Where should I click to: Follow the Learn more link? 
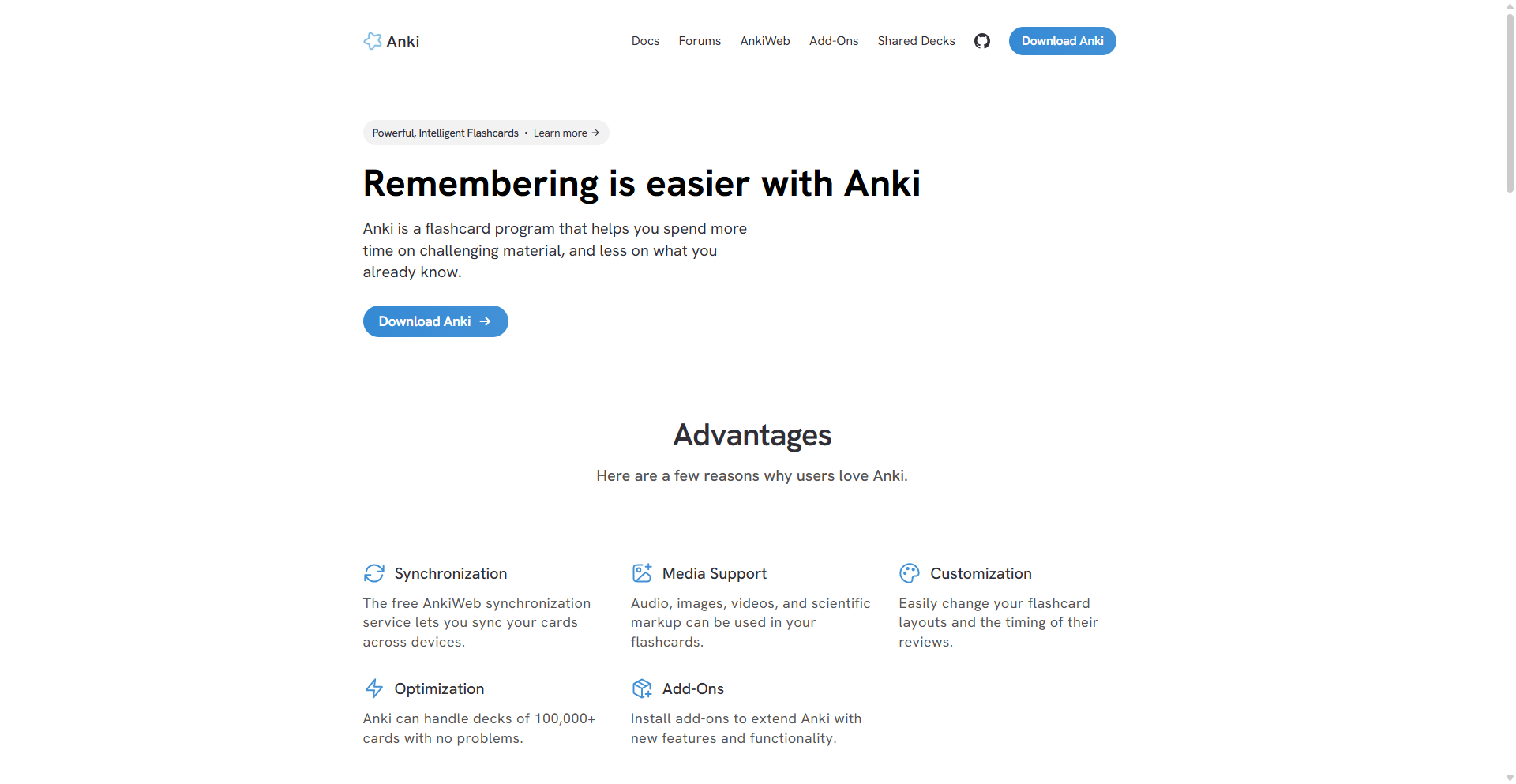[x=566, y=133]
